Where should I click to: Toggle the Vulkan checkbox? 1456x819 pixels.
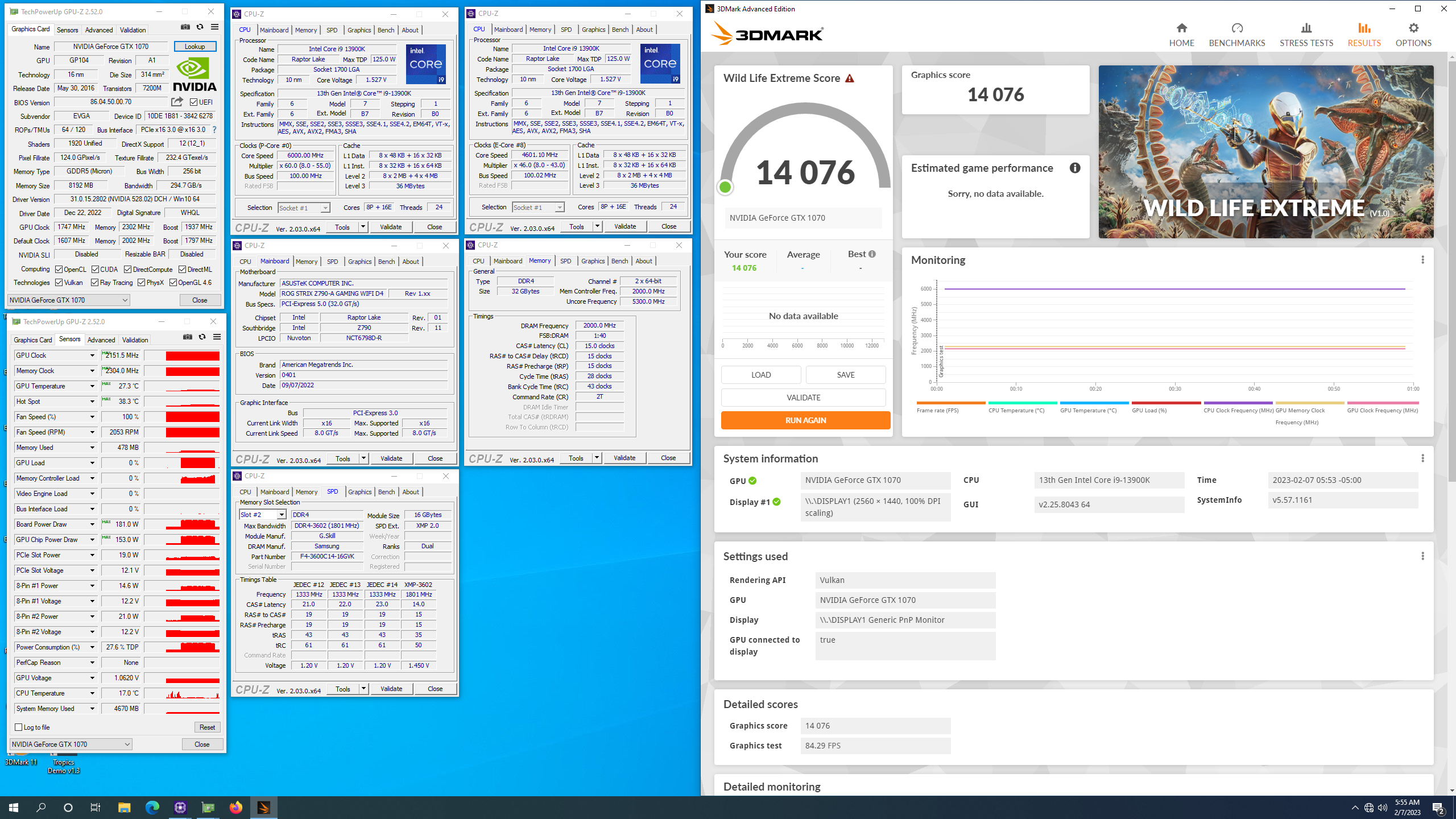click(59, 283)
